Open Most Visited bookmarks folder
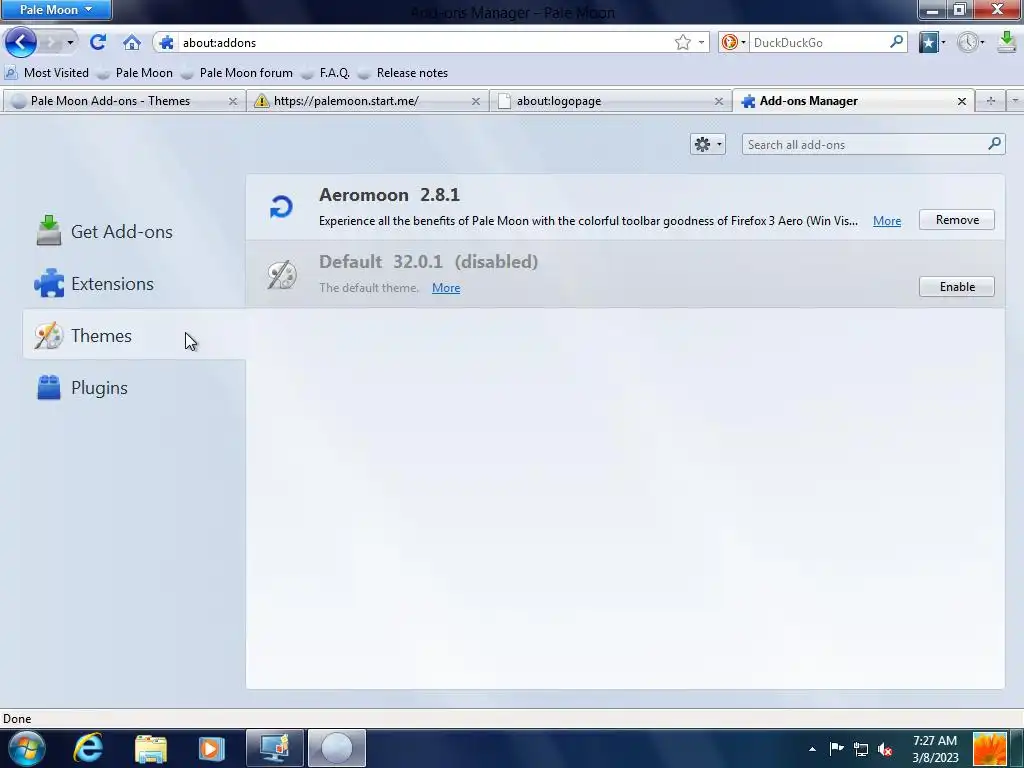 coord(47,72)
